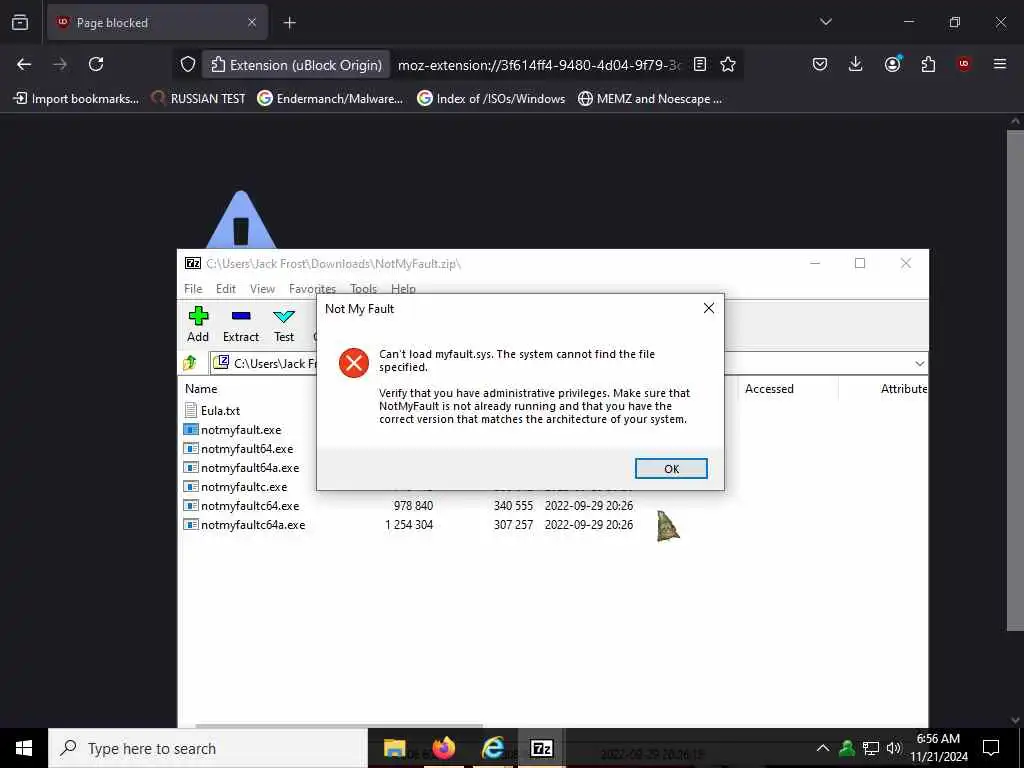
Task: Close the Not My Fault error dialog
Action: coord(709,308)
